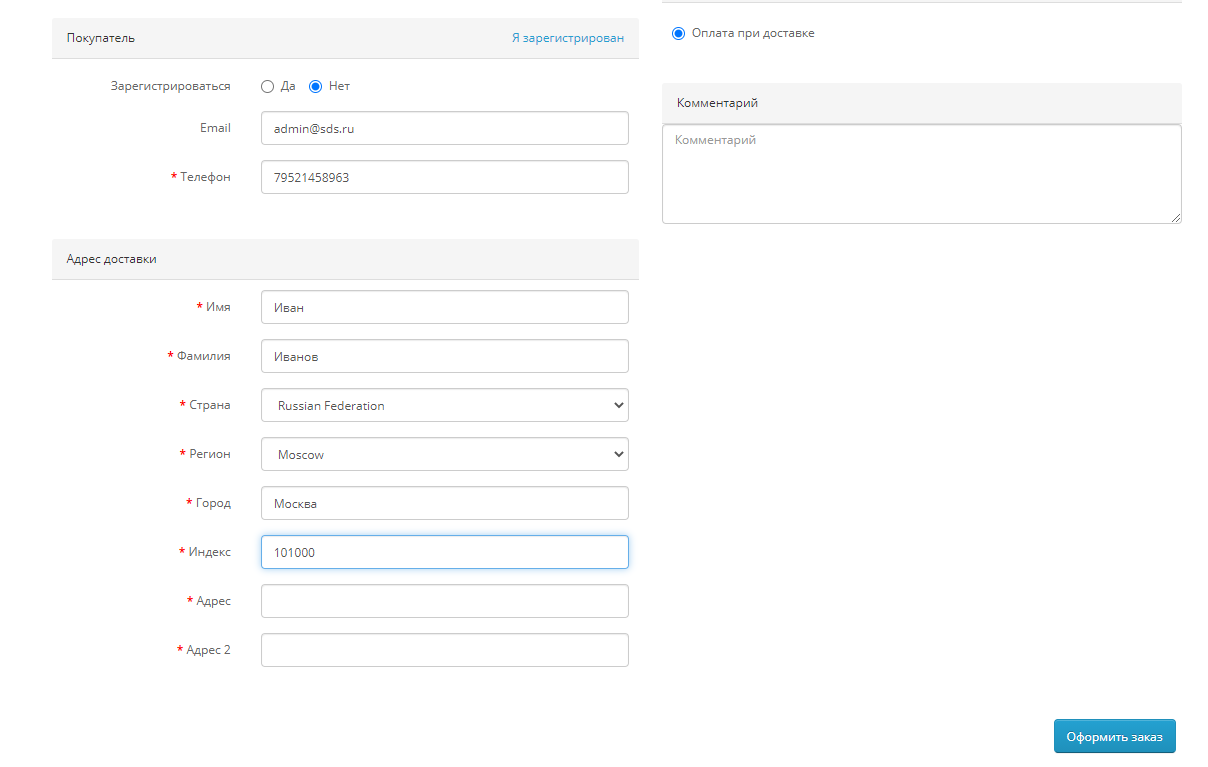Open the Страна country dropdown

point(445,405)
